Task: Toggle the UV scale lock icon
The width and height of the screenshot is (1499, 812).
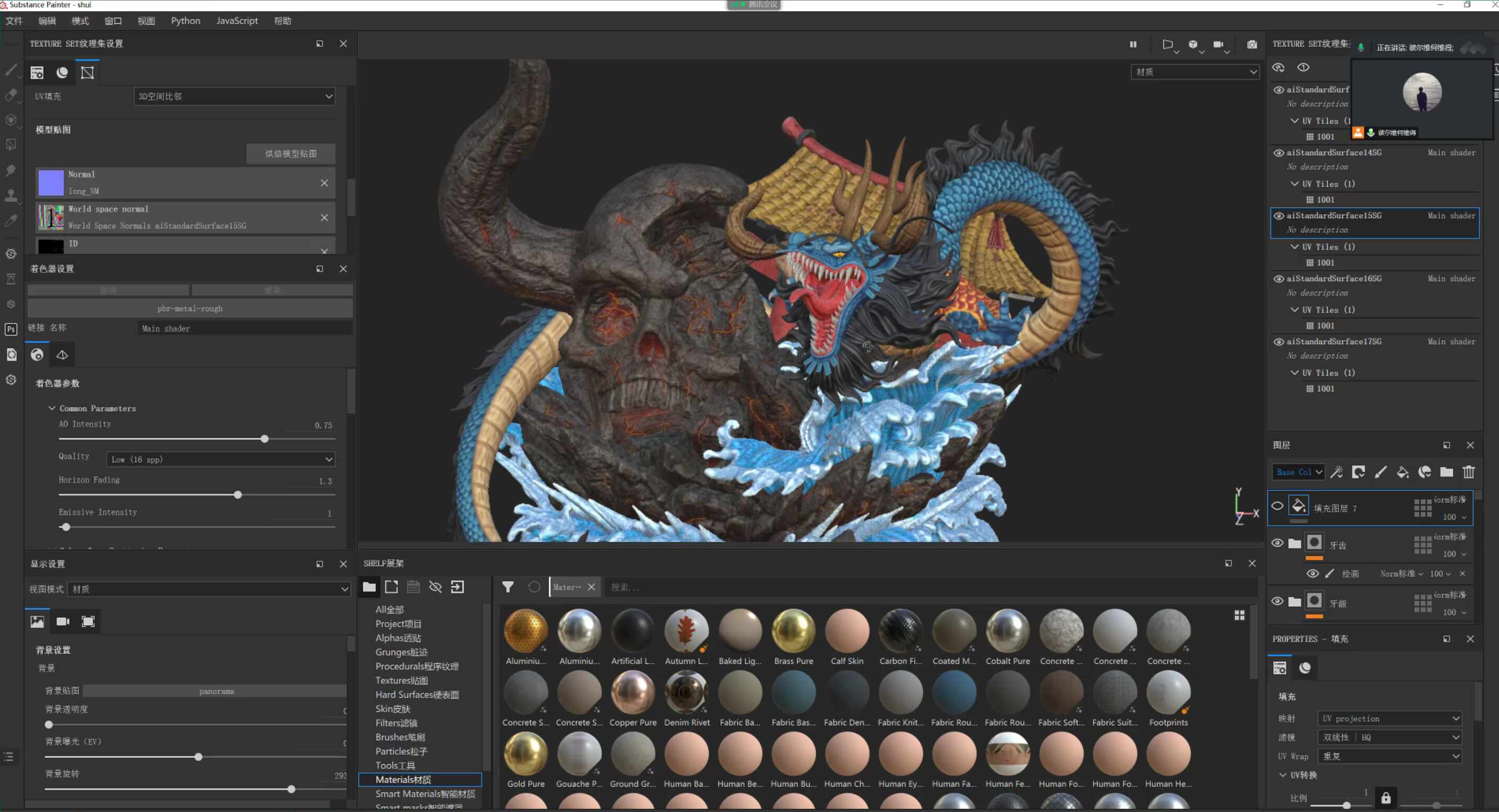Action: [x=1386, y=797]
